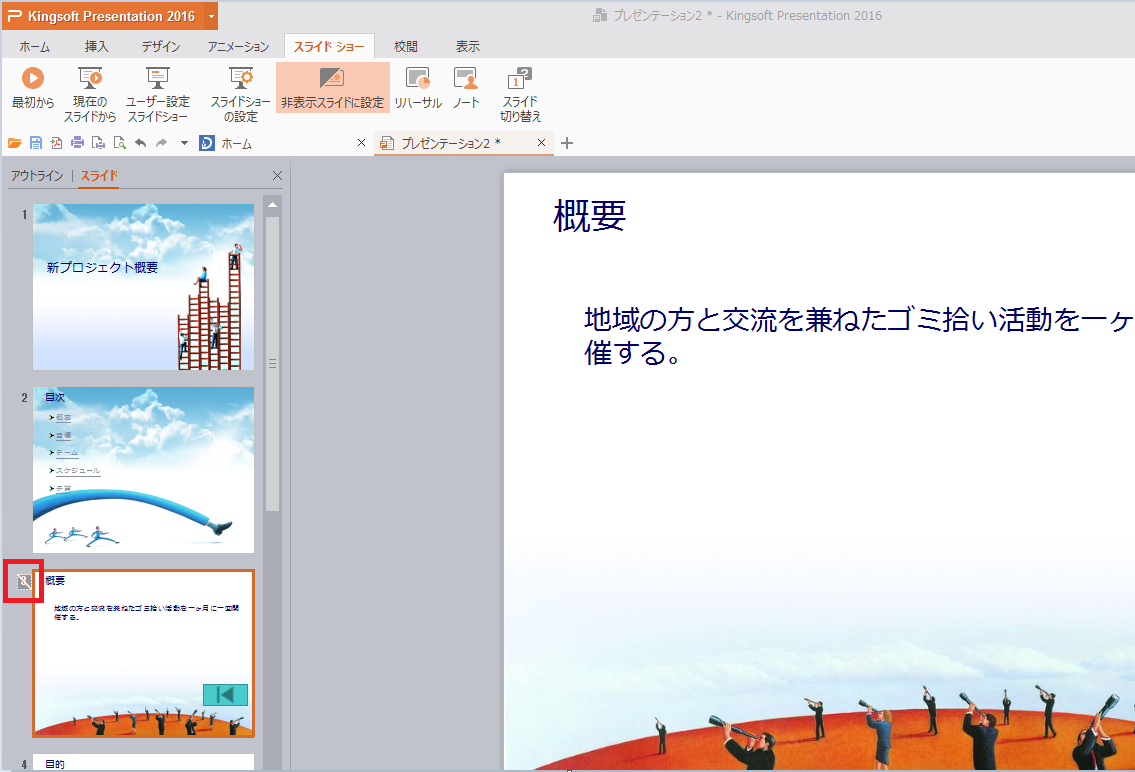Open the 表示 ribbon tab
Image resolution: width=1135 pixels, height=772 pixels.
pos(468,46)
